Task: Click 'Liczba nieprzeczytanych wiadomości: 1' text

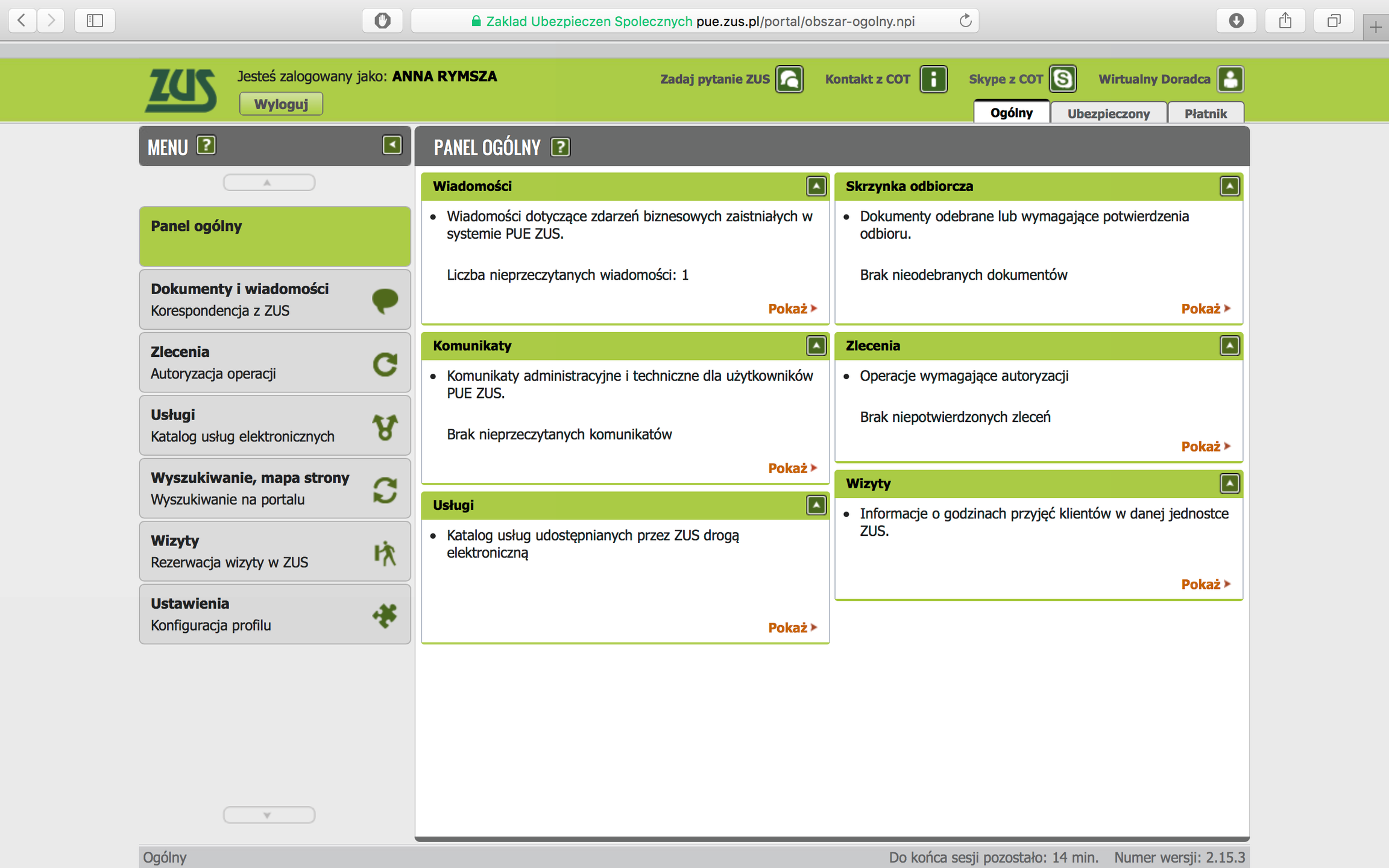Action: coord(567,275)
